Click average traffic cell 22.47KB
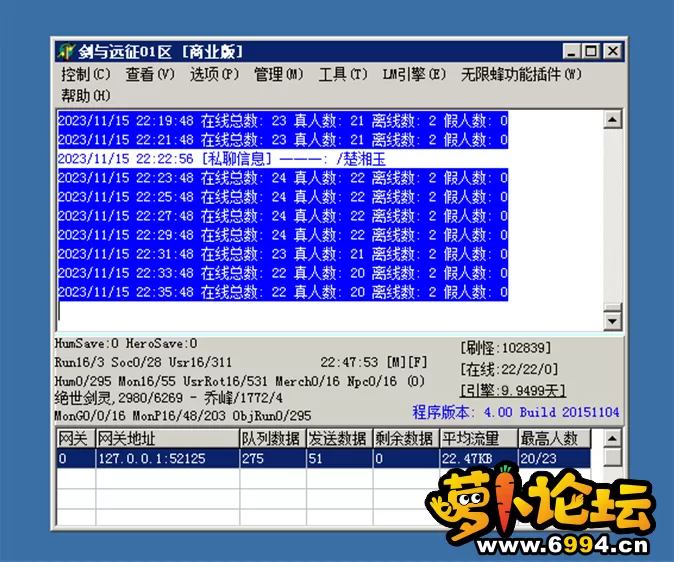This screenshot has width=674, height=562. tap(478, 458)
